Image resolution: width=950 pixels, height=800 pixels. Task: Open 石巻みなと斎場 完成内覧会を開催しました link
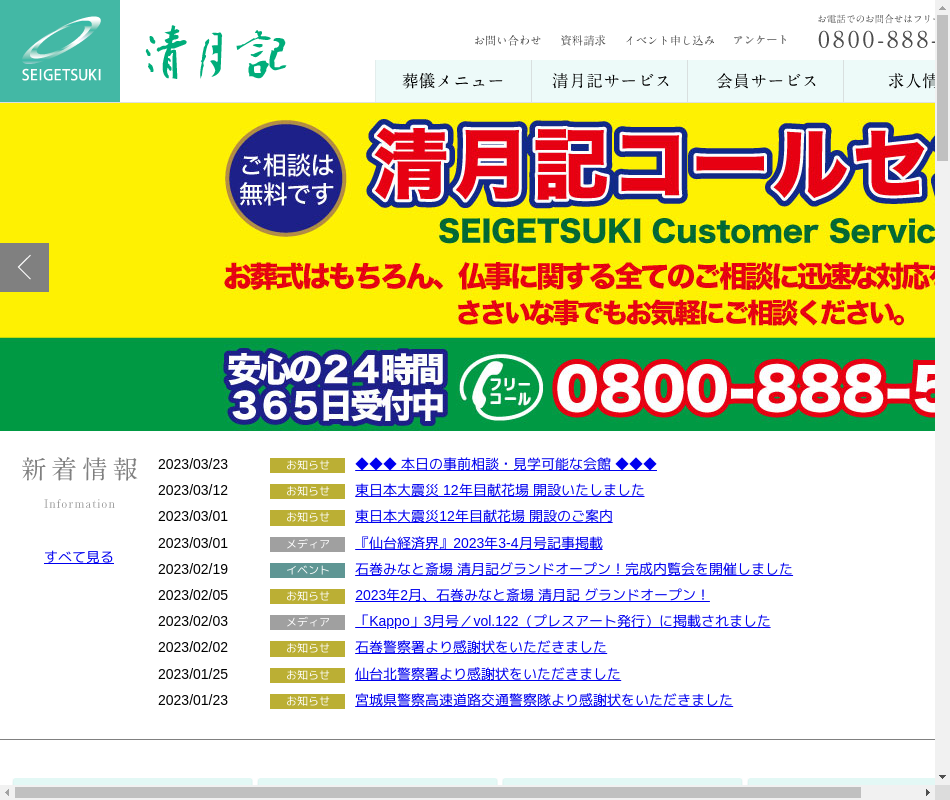pyautogui.click(x=574, y=569)
